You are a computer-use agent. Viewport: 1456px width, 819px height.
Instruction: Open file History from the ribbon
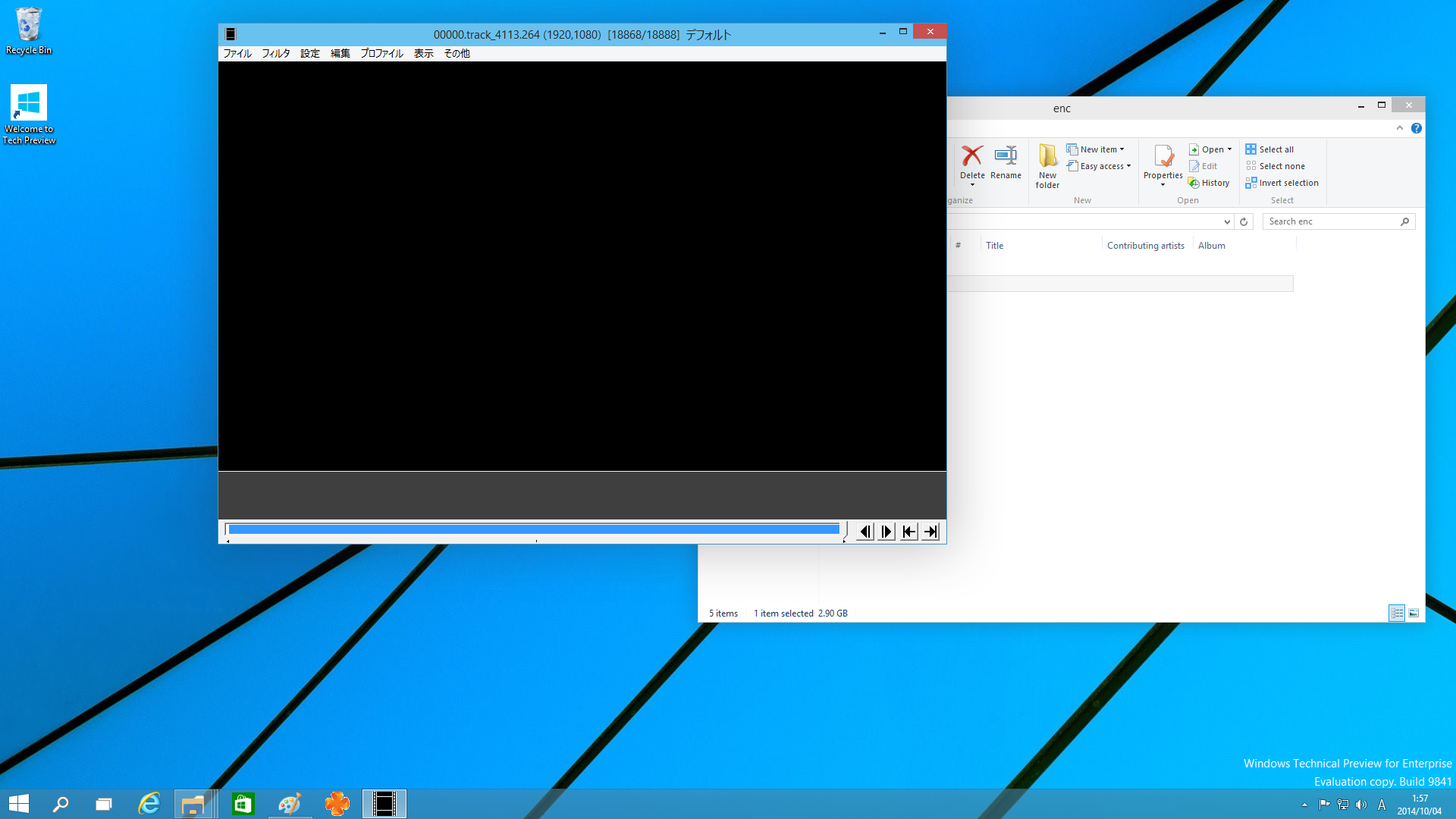point(1210,183)
